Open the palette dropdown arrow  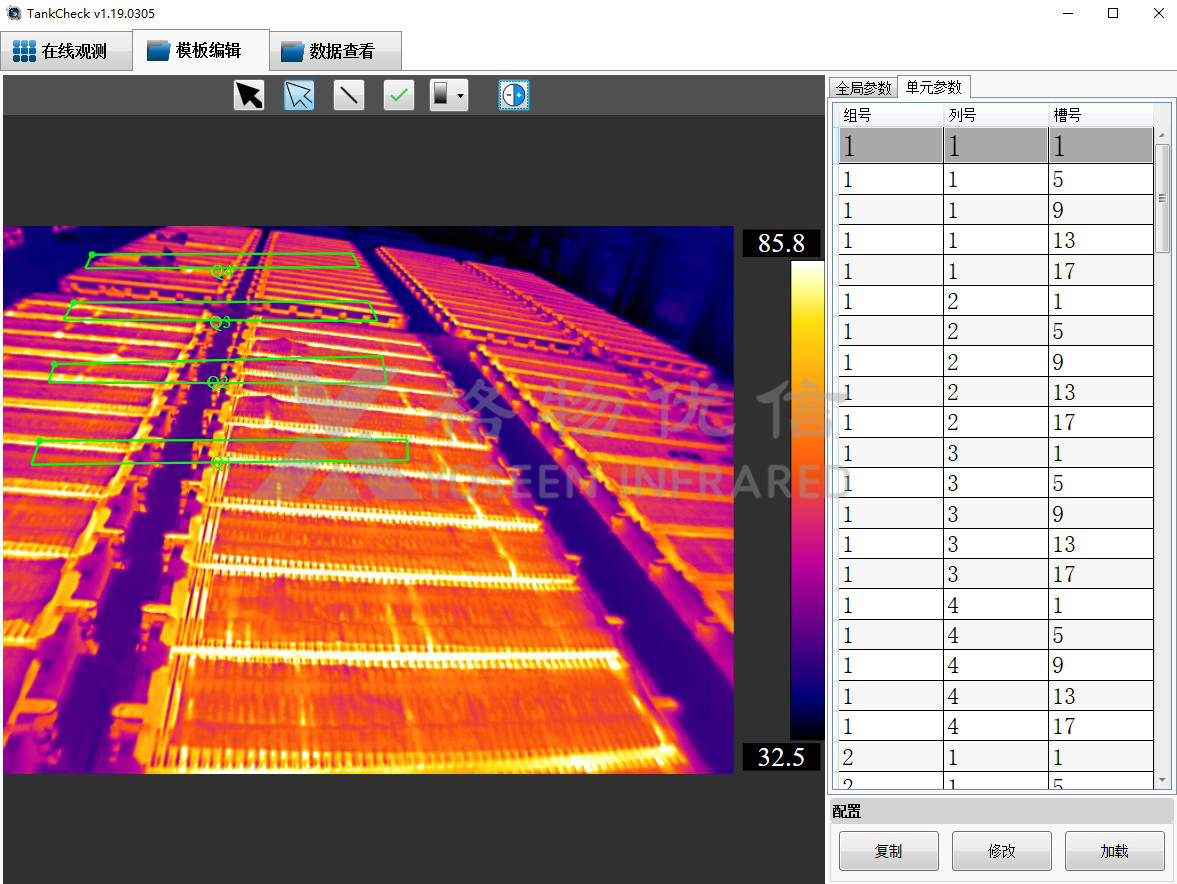click(x=460, y=96)
